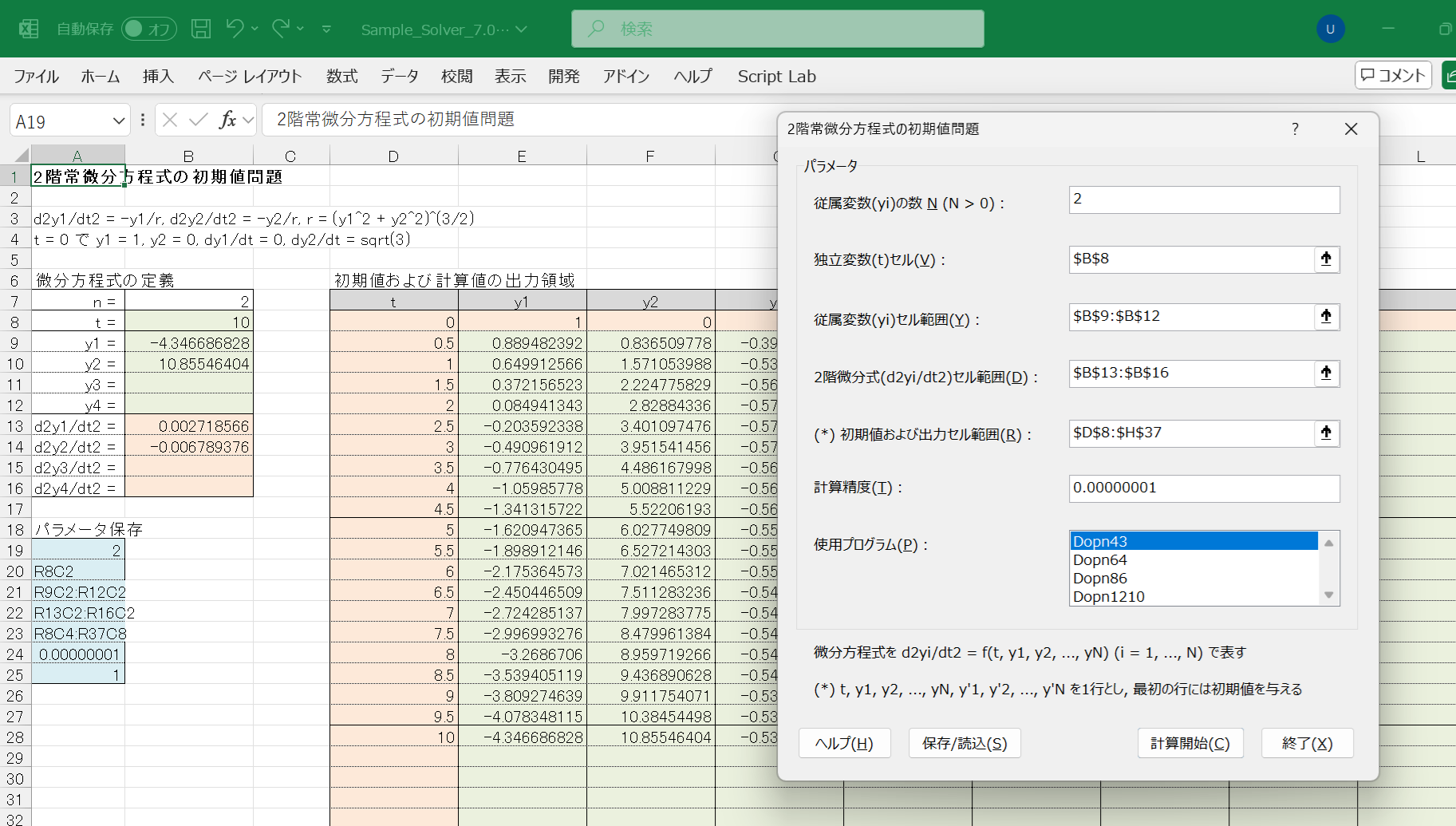This screenshot has height=826, width=1456.
Task: Click the Undo arrow icon
Action: tap(234, 29)
